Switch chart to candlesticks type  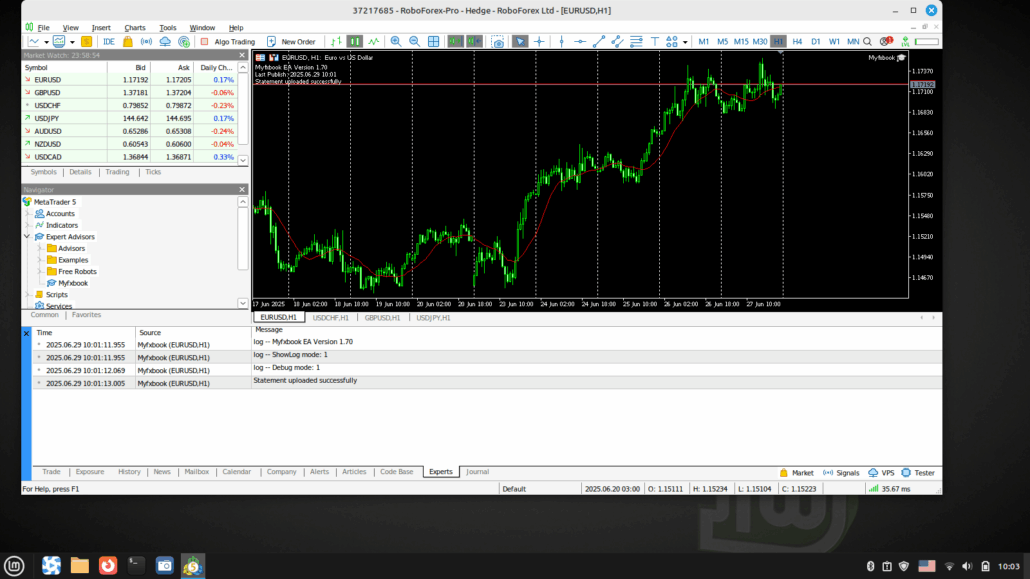click(355, 41)
